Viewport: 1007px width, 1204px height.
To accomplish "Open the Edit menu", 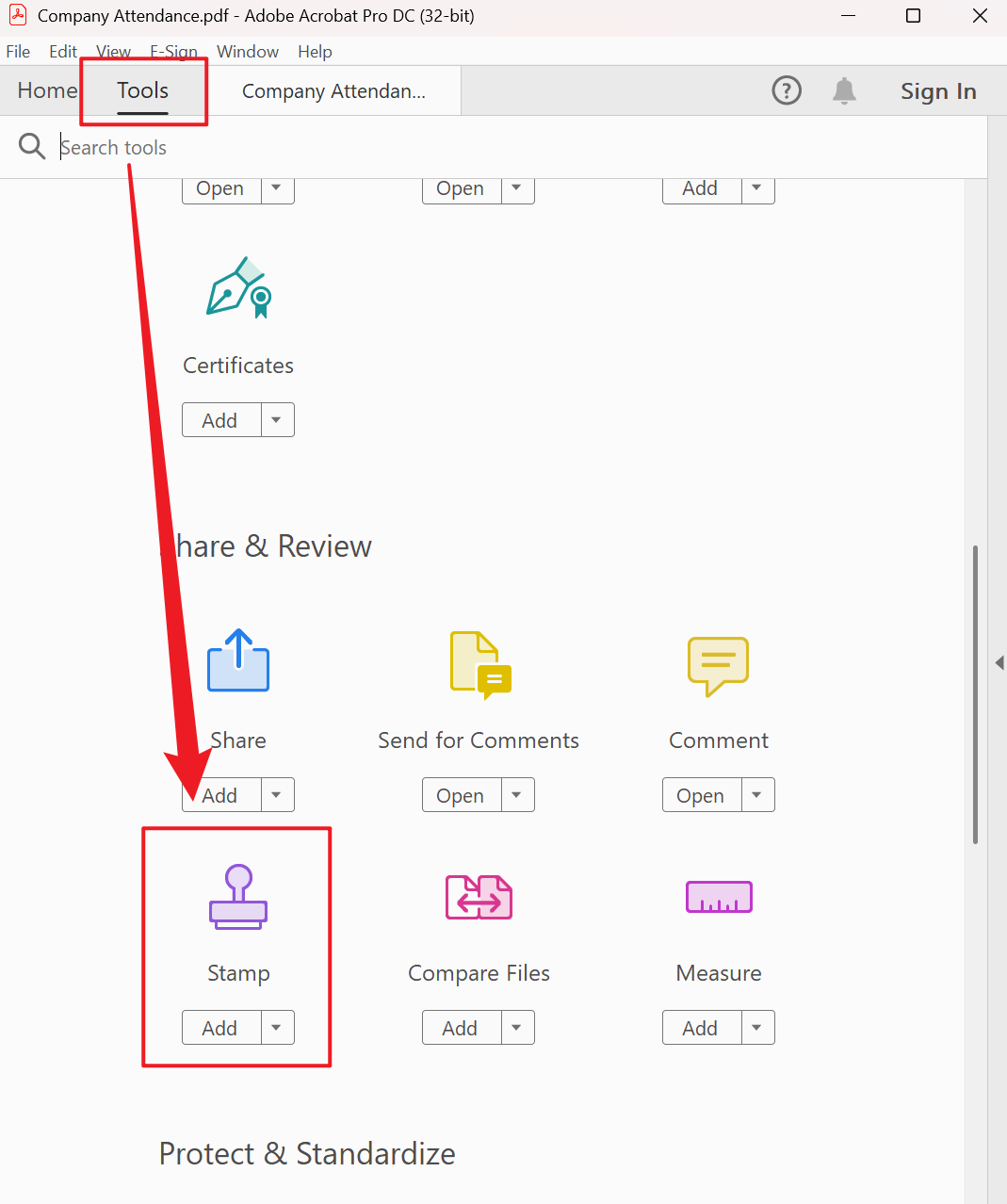I will click(x=63, y=52).
